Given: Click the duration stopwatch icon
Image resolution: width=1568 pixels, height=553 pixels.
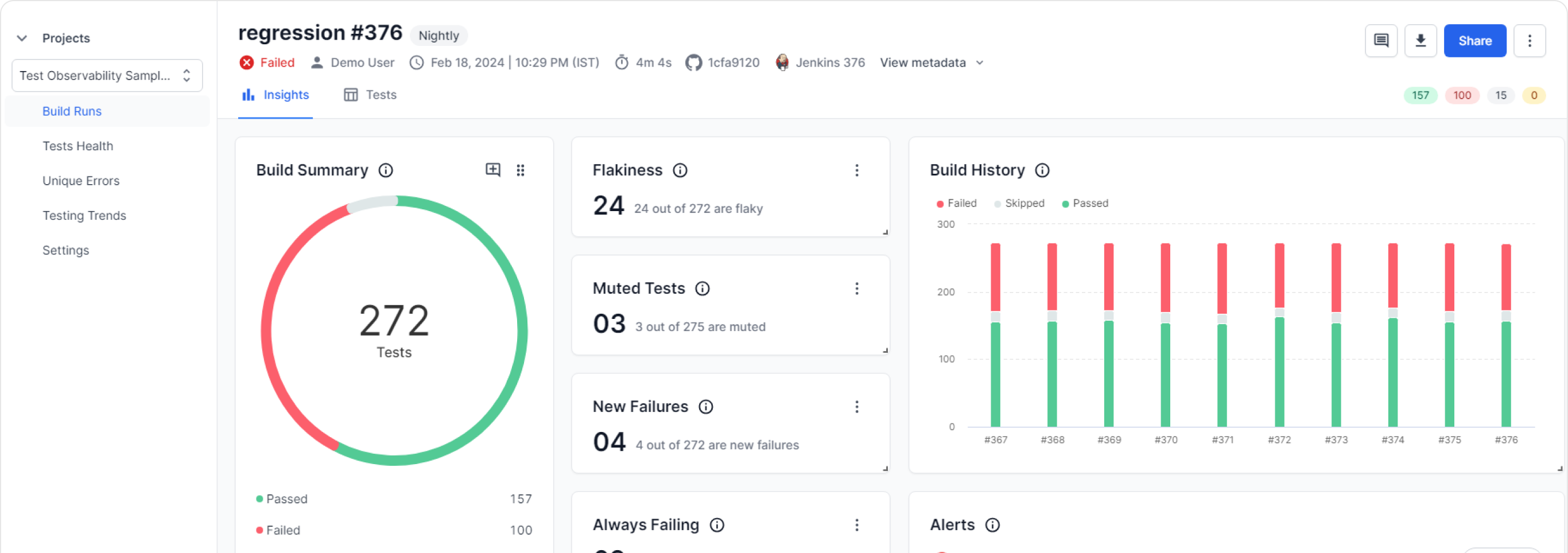Looking at the screenshot, I should [x=622, y=63].
